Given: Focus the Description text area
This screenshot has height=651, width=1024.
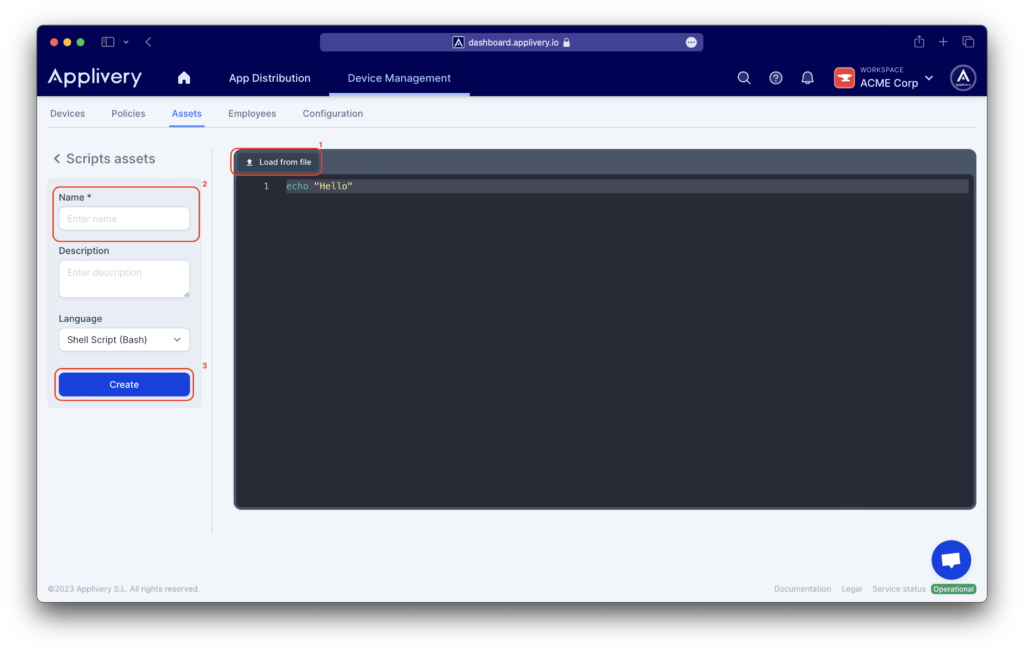Looking at the screenshot, I should click(x=124, y=279).
